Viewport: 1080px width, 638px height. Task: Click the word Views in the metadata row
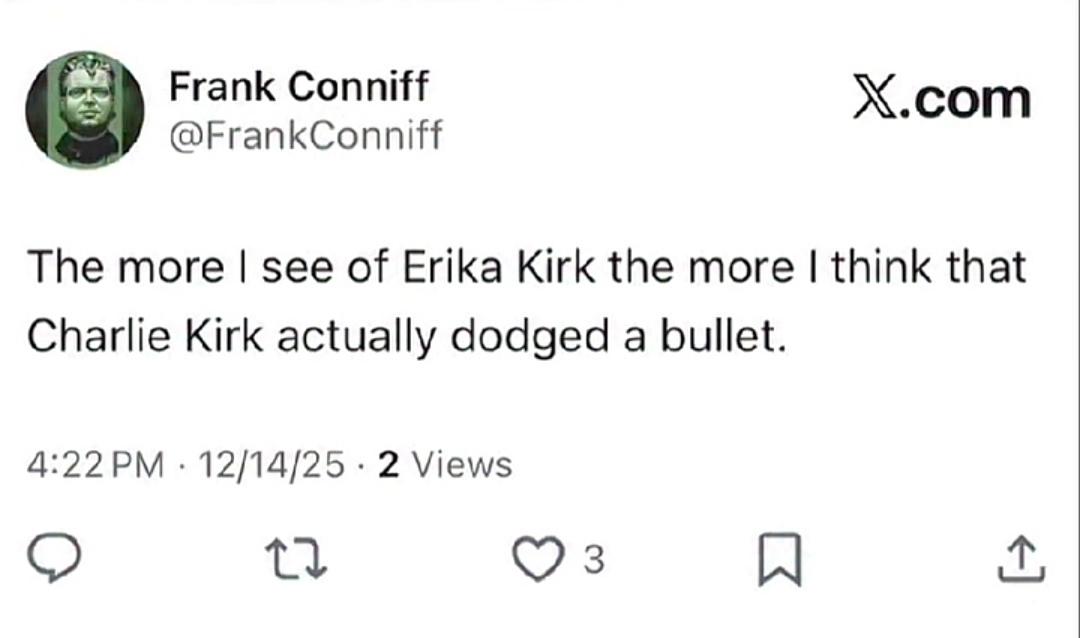coord(461,465)
